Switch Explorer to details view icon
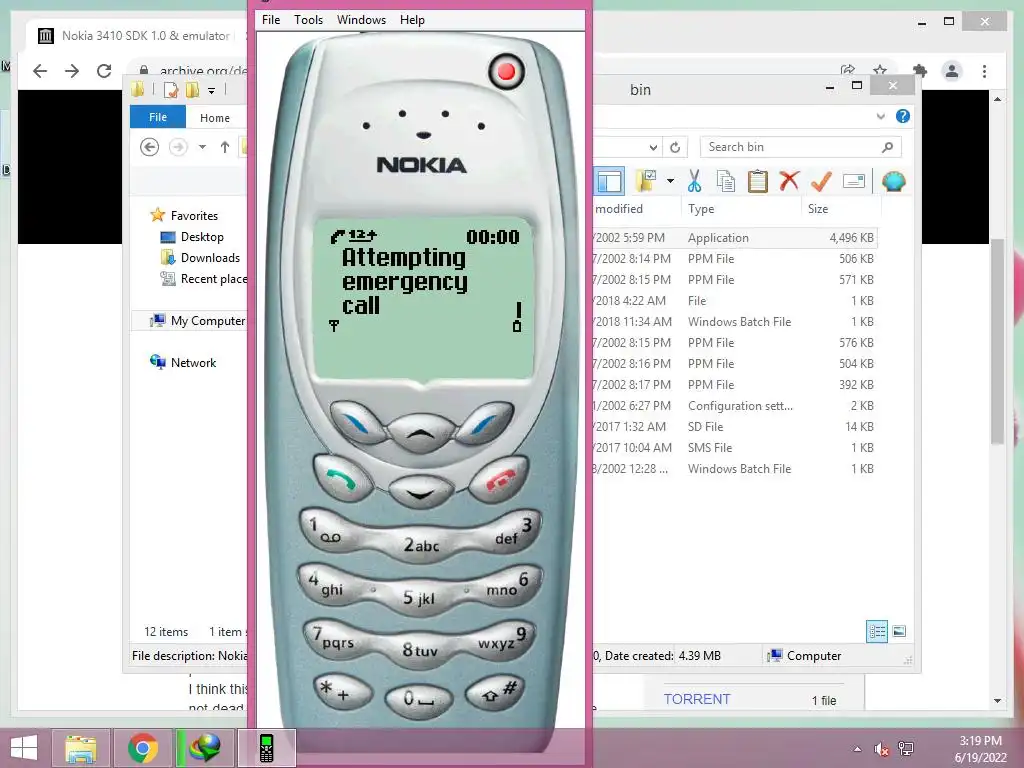1024x768 pixels. pos(877,632)
